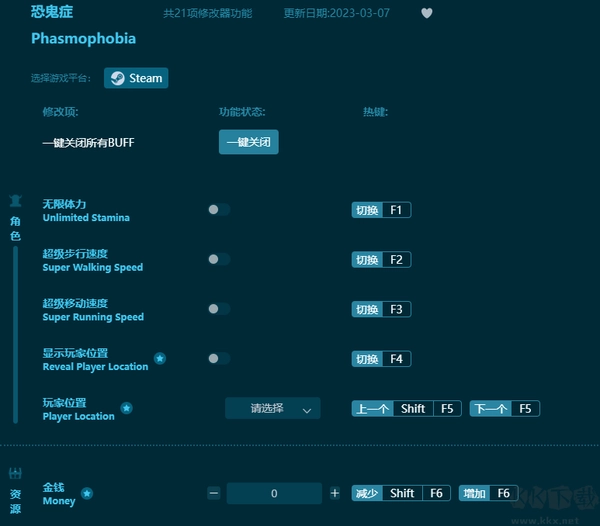
Task: Click the 上一个 Shift F5 hotkey button
Action: 406,408
